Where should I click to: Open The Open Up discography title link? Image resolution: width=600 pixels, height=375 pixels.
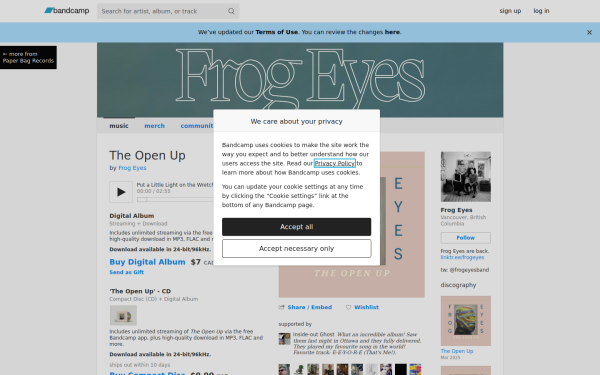457,351
